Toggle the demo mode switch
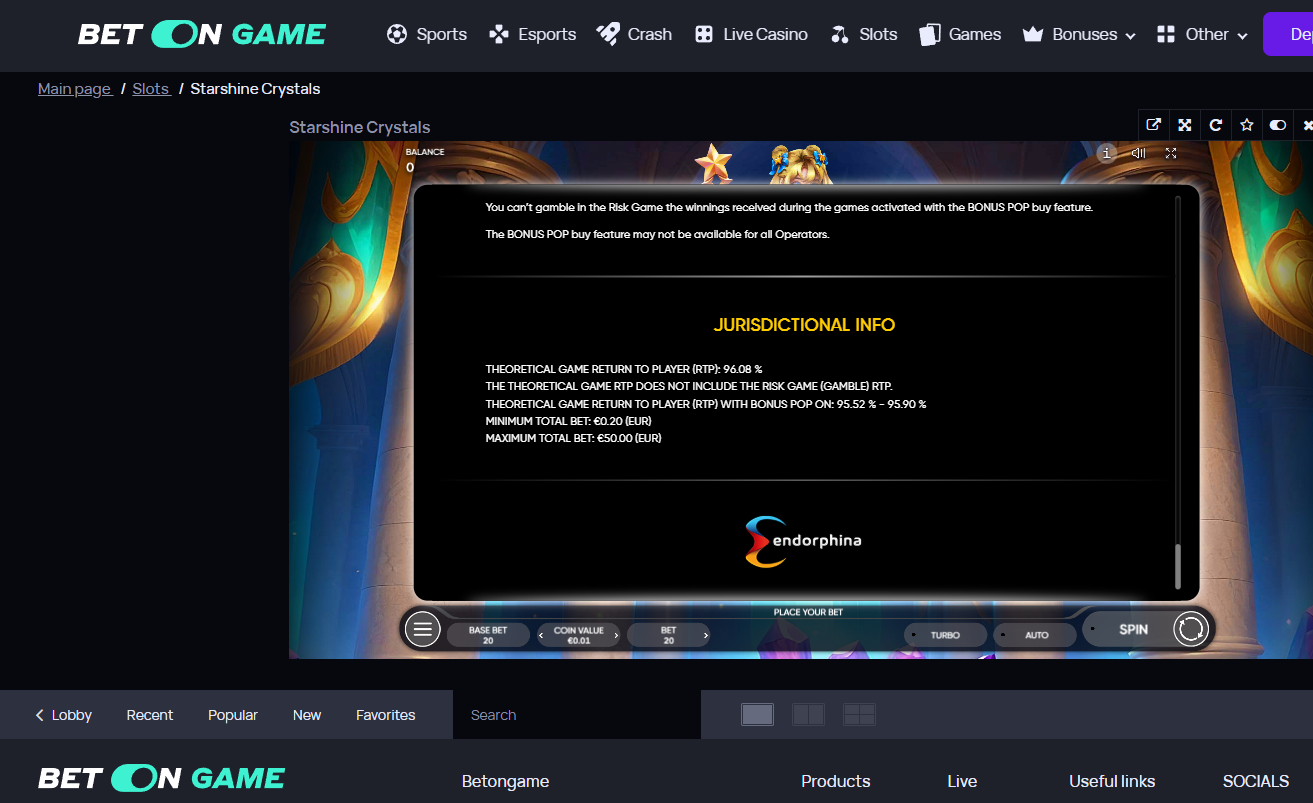 (x=1277, y=125)
